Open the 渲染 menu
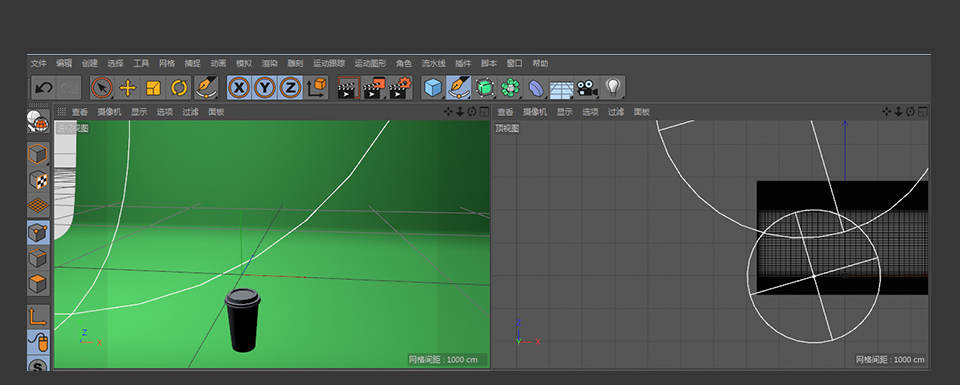 coord(269,63)
